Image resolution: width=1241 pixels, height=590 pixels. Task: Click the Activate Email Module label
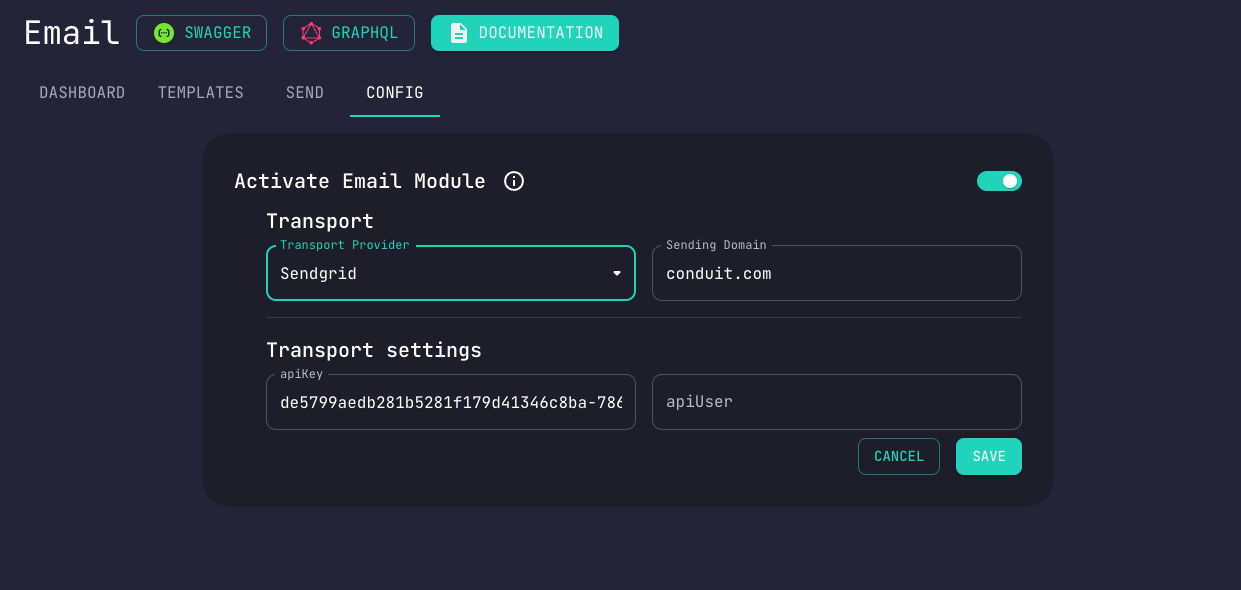point(360,181)
